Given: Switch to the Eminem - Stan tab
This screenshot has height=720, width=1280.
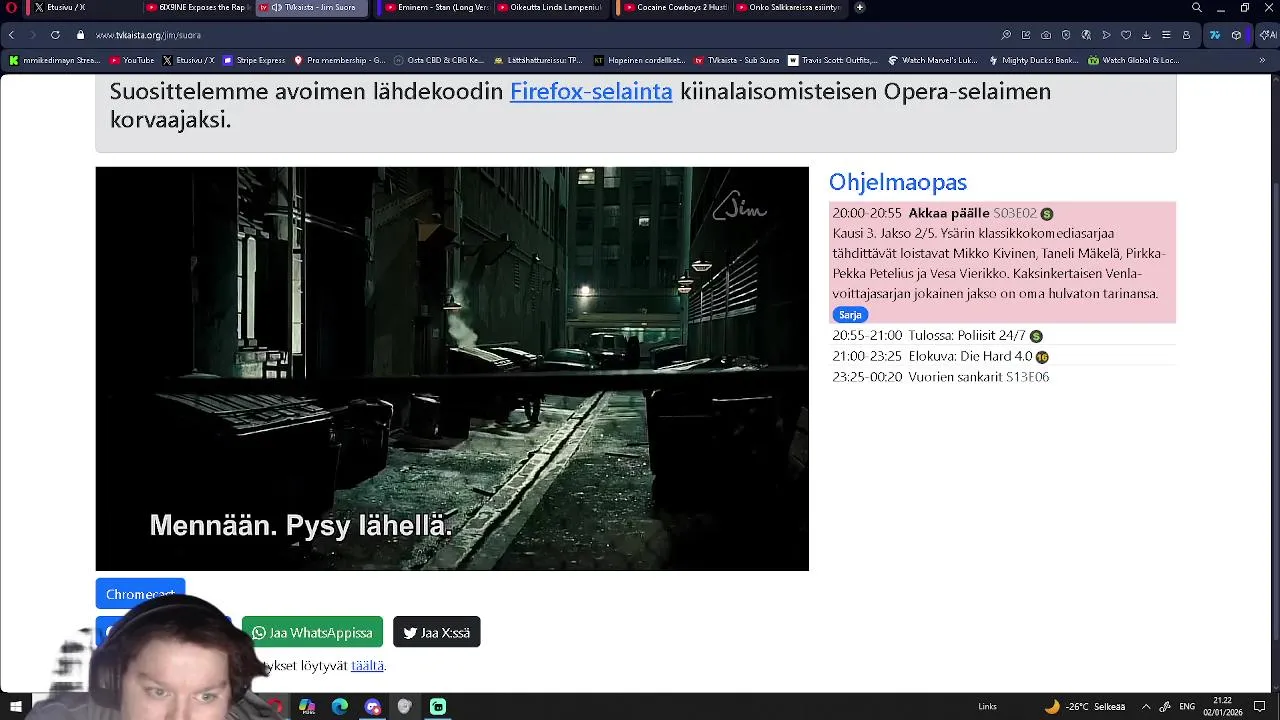Looking at the screenshot, I should (437, 7).
